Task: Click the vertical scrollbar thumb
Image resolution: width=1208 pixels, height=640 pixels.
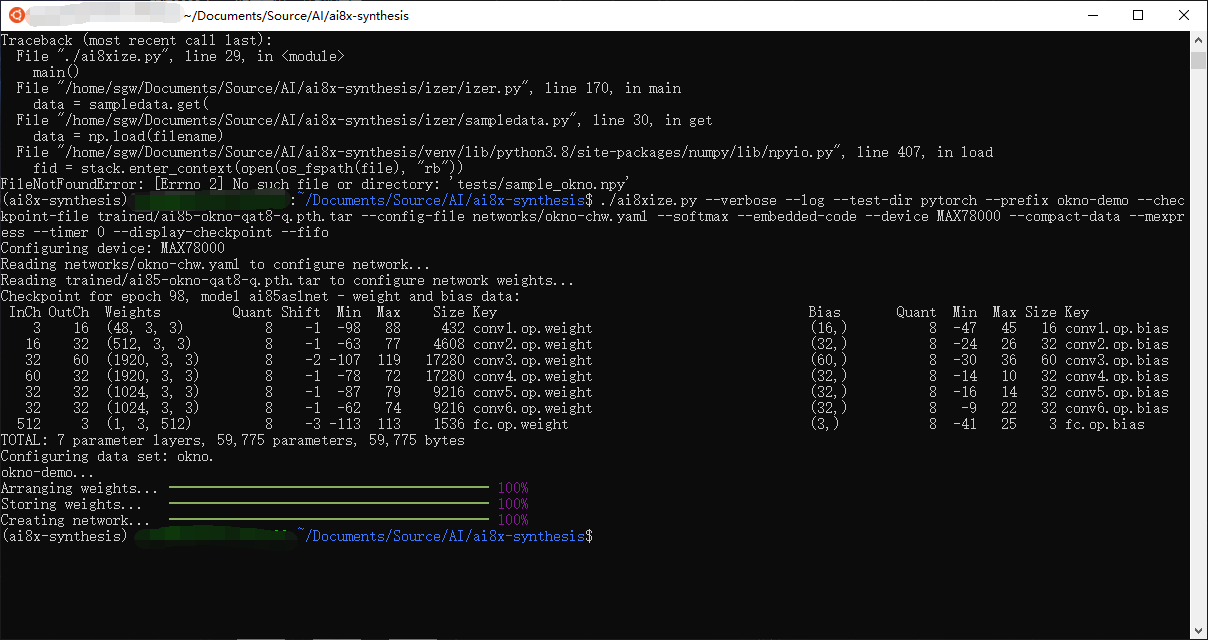Action: click(x=1198, y=61)
